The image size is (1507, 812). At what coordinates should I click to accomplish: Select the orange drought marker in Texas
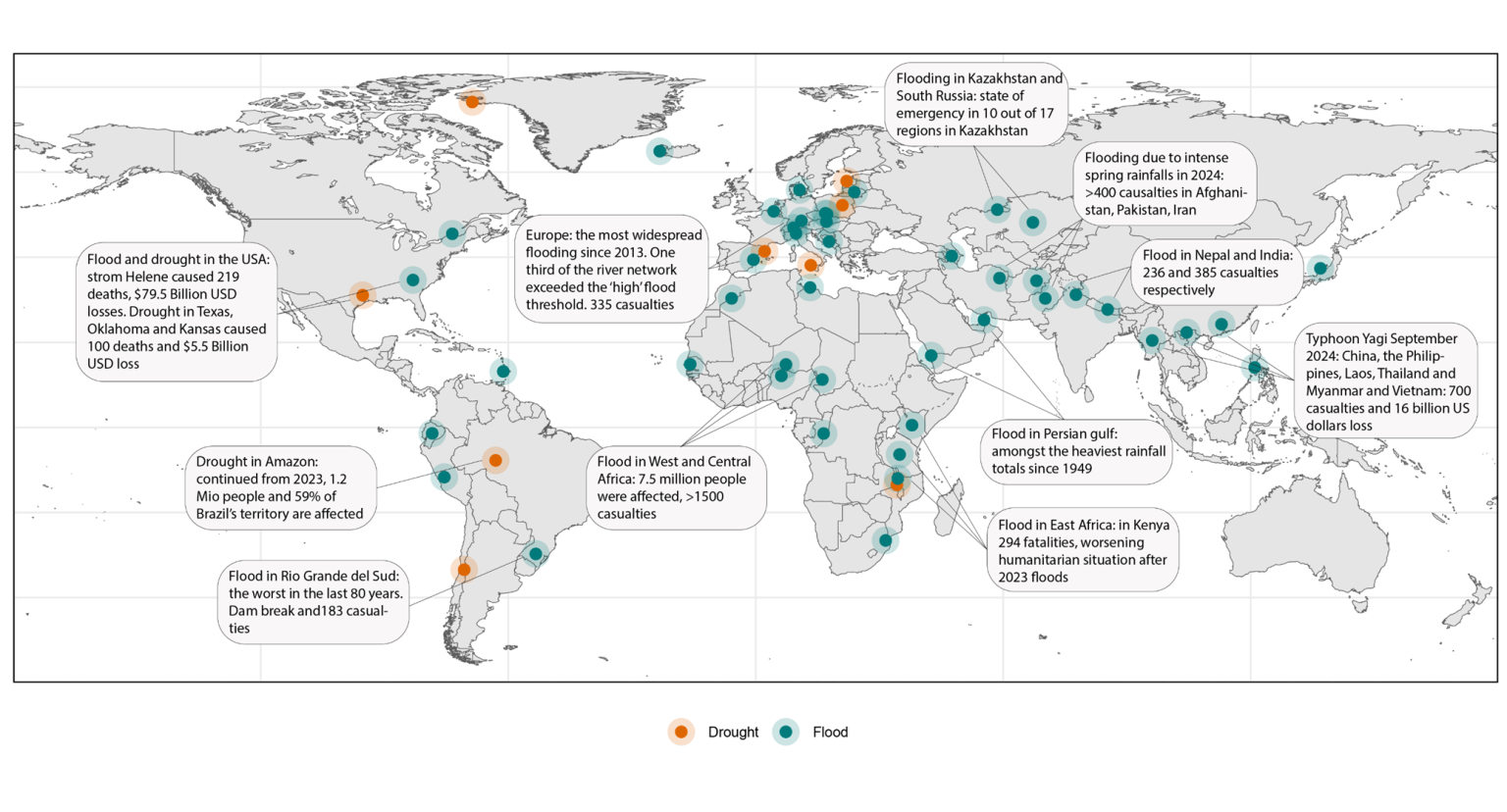click(364, 294)
